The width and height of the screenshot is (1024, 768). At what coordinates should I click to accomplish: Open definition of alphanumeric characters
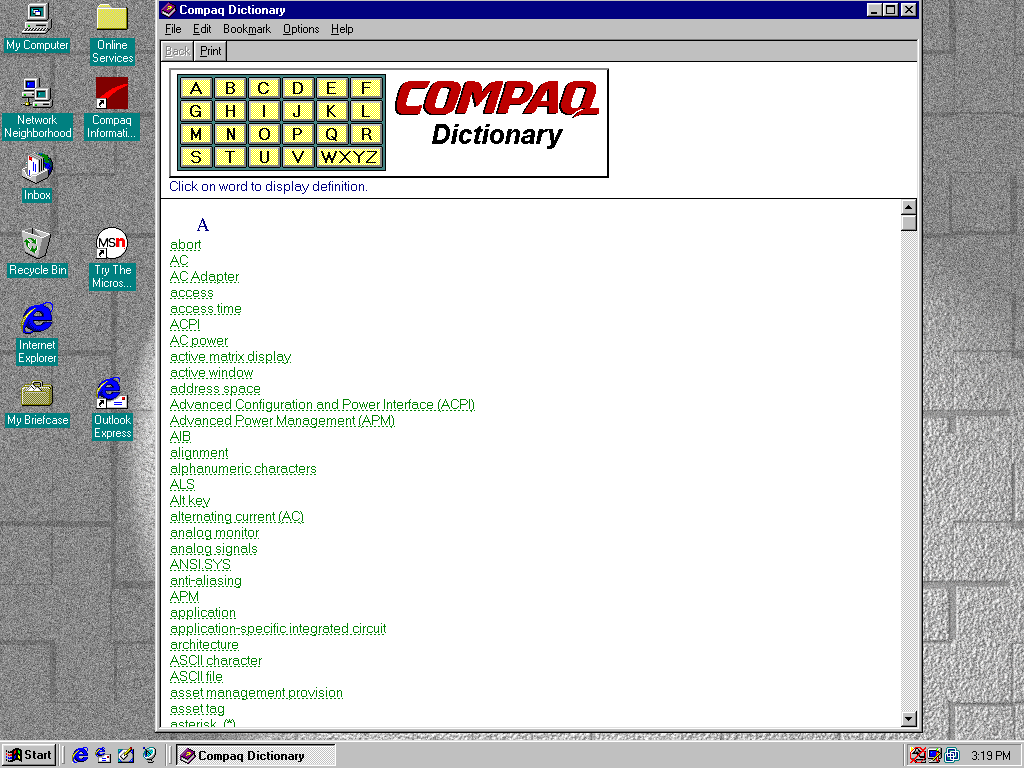tap(243, 469)
